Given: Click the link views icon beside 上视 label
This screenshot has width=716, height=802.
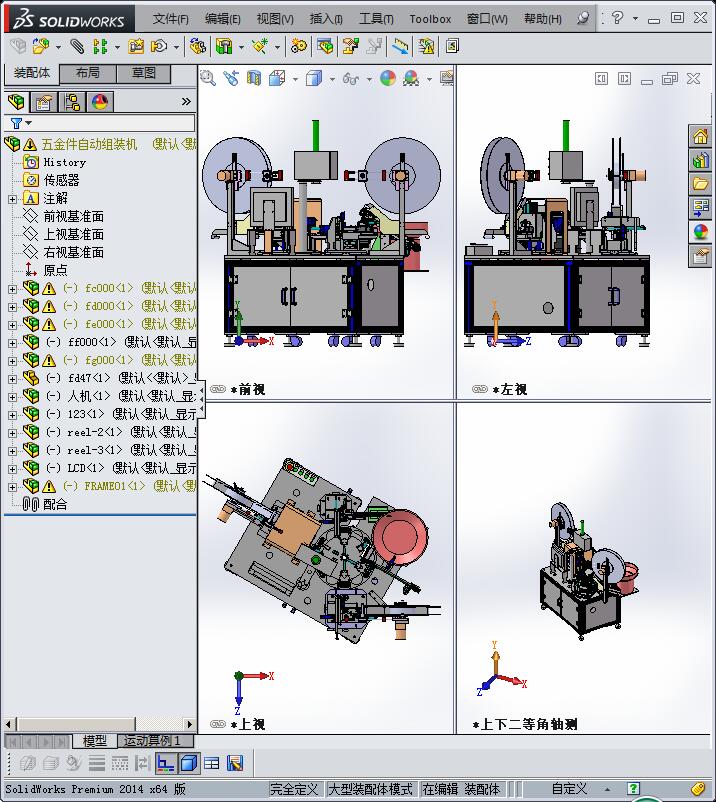Looking at the screenshot, I should point(218,724).
